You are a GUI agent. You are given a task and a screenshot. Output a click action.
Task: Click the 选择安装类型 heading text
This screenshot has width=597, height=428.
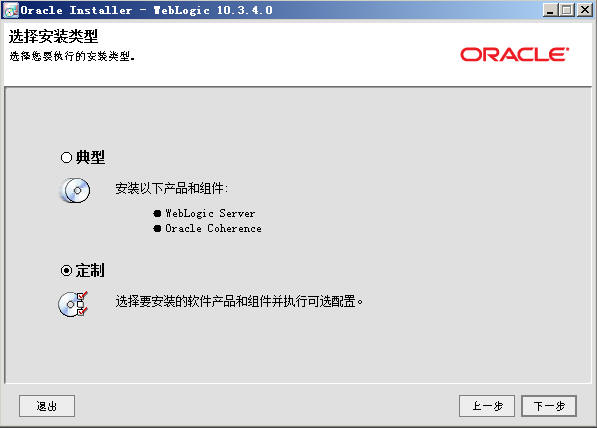pyautogui.click(x=53, y=37)
